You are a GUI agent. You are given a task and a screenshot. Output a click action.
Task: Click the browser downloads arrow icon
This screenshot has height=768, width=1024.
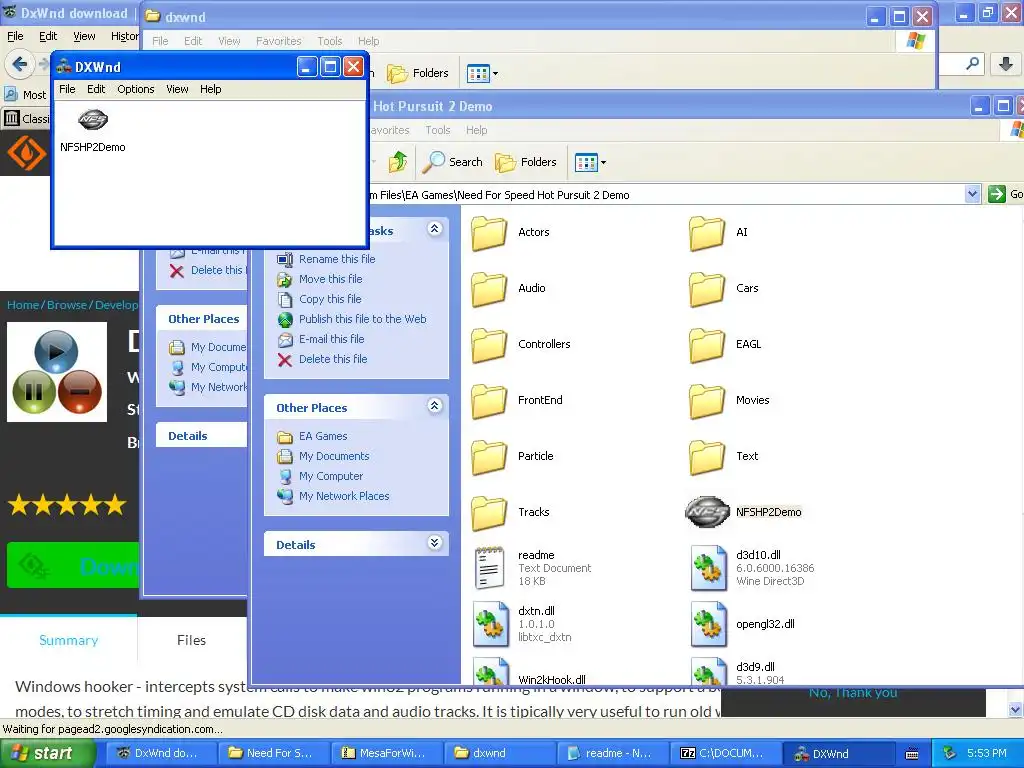[1006, 64]
